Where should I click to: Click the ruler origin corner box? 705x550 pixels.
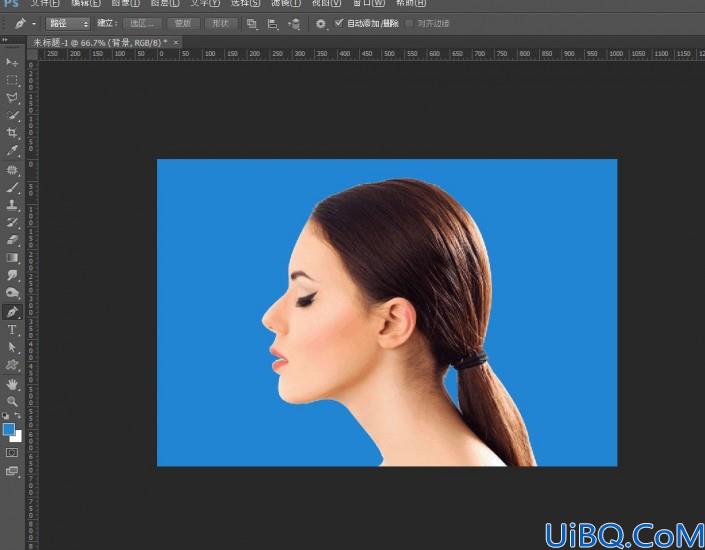click(32, 54)
